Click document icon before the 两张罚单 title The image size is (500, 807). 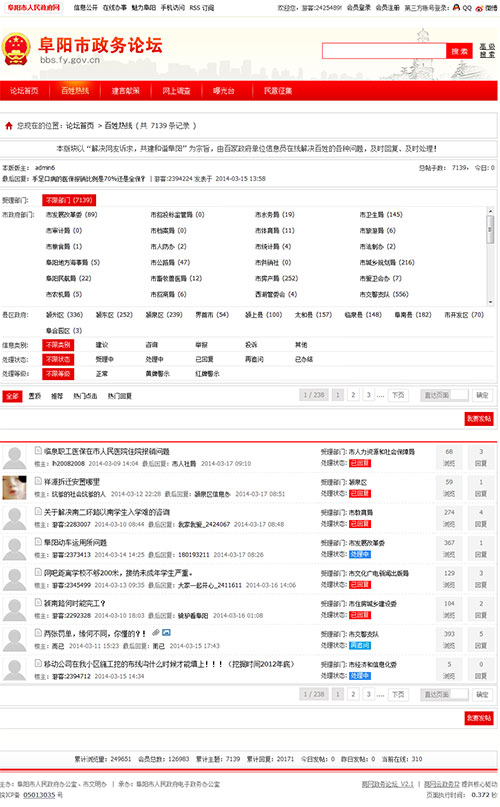(38, 633)
